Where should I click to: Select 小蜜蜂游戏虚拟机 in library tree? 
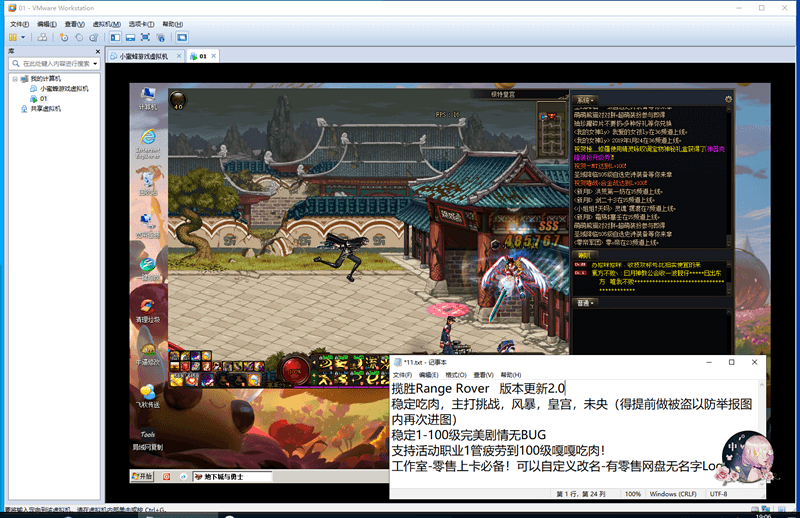click(59, 89)
